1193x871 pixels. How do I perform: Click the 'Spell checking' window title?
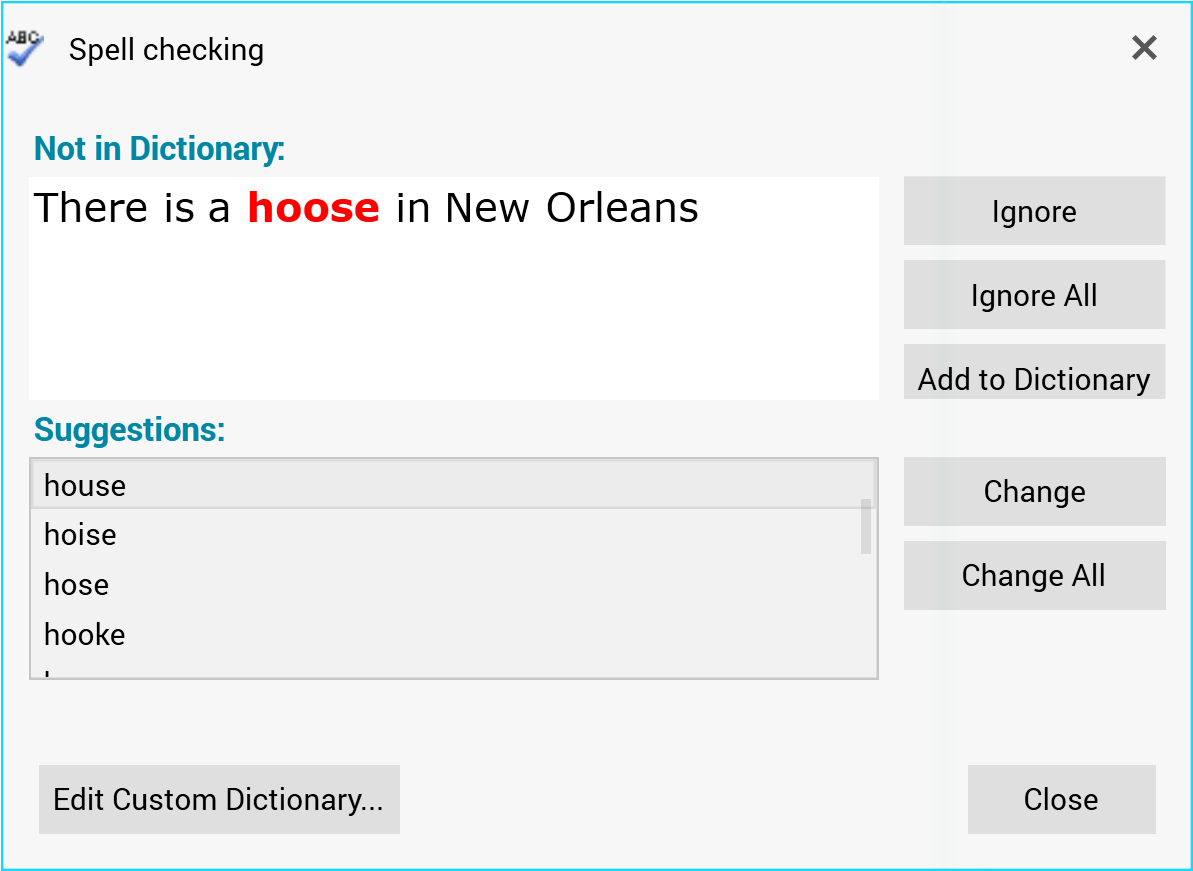coord(166,50)
